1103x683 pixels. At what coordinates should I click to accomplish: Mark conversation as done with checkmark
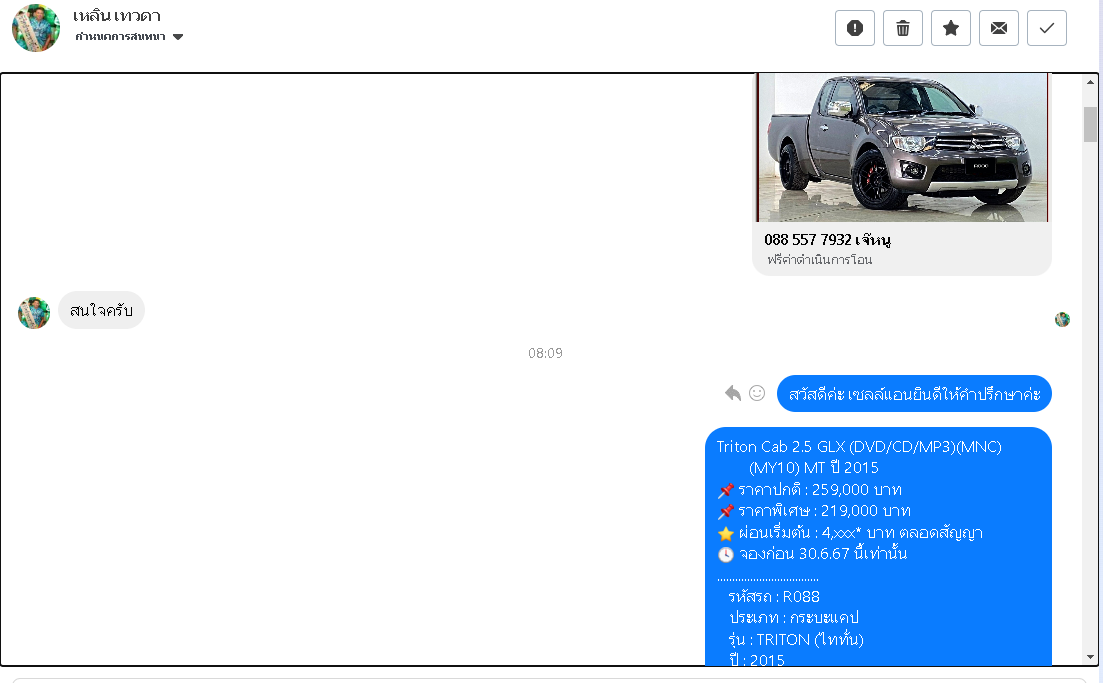point(1047,28)
